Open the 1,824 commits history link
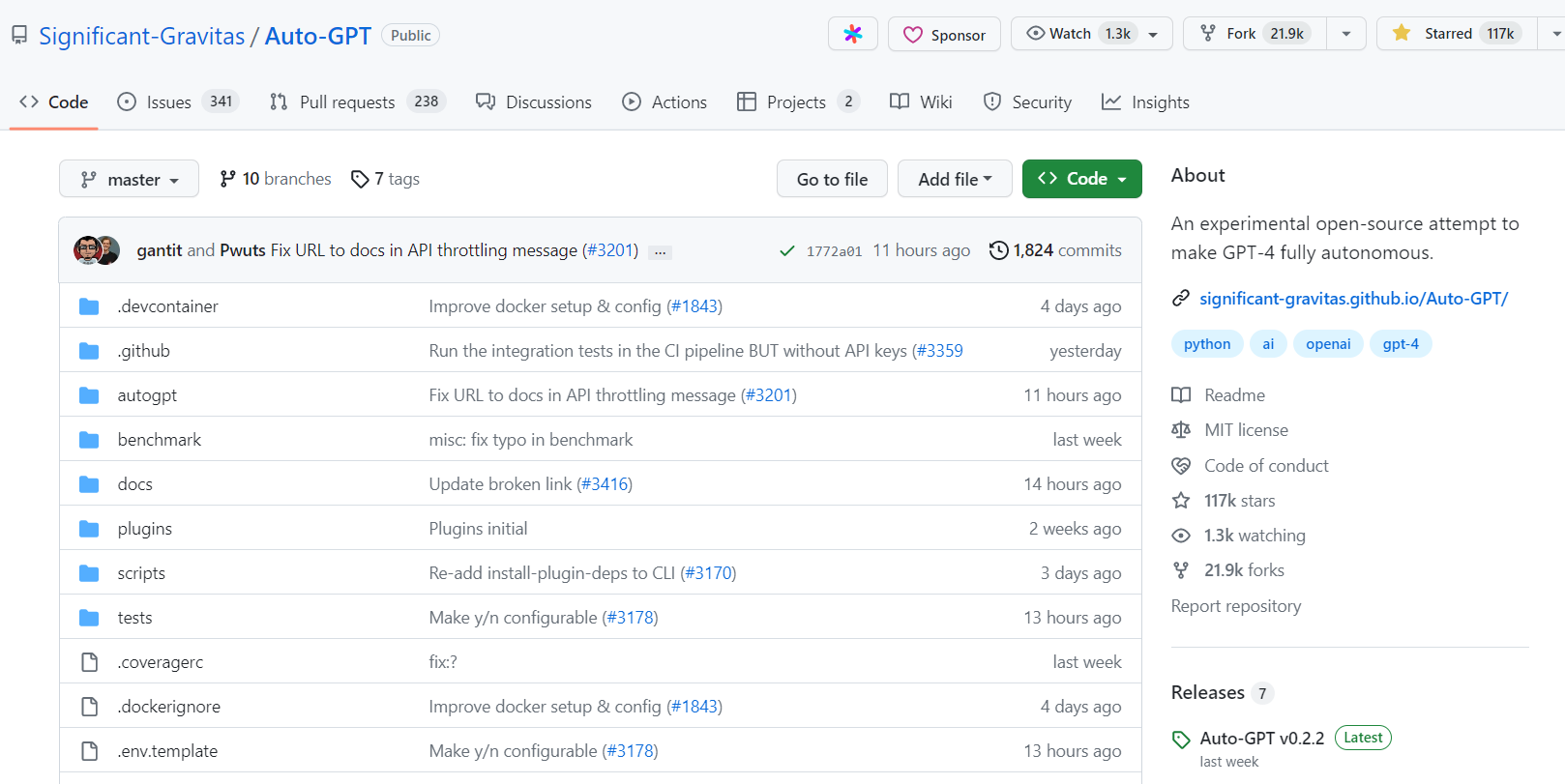The image size is (1565, 784). coord(1055,250)
